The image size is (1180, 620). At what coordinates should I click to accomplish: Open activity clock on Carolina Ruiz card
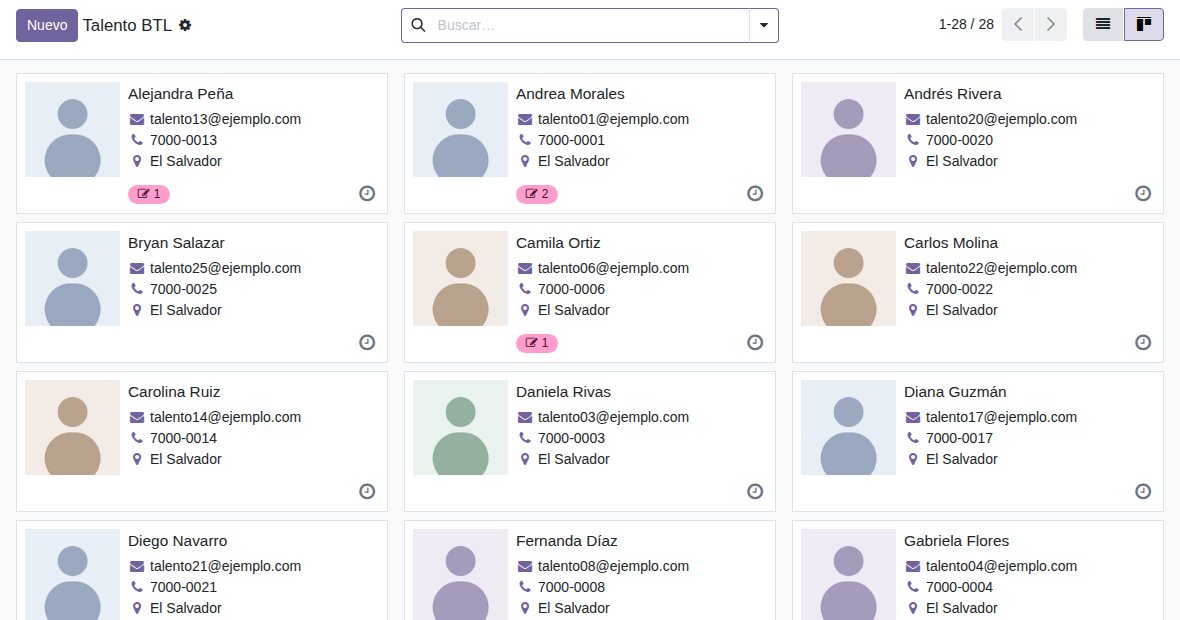coord(366,491)
